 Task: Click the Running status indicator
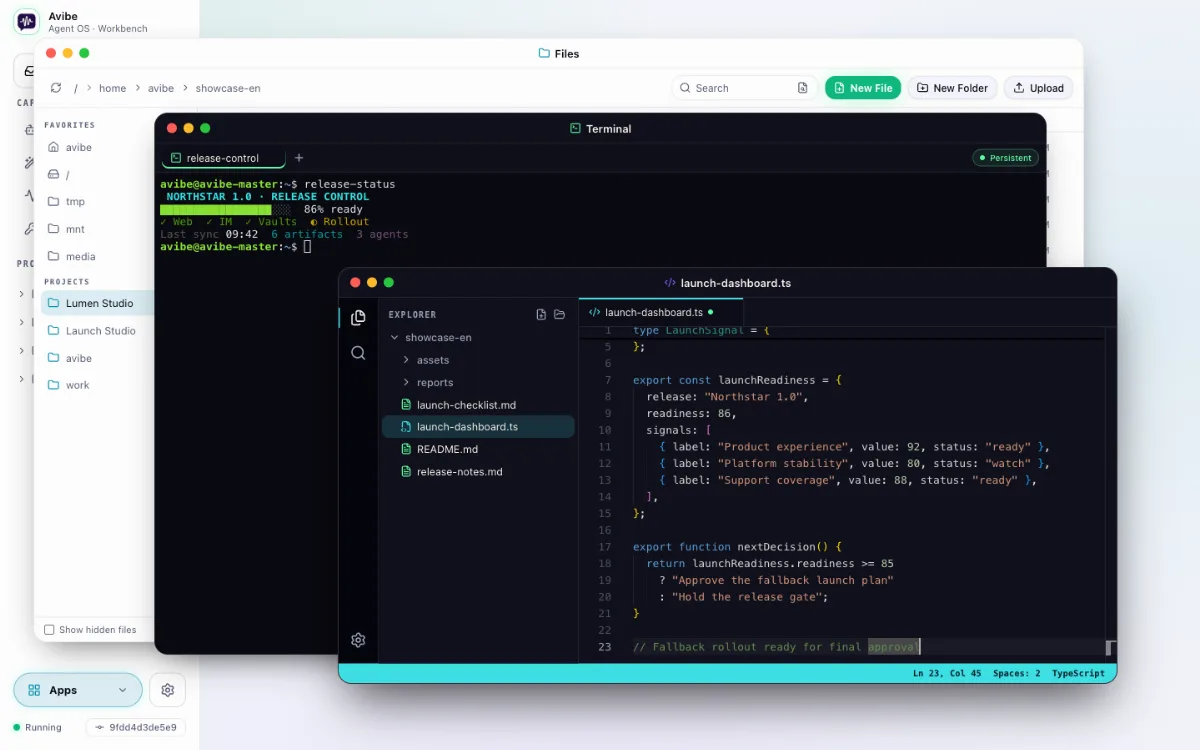[37, 727]
